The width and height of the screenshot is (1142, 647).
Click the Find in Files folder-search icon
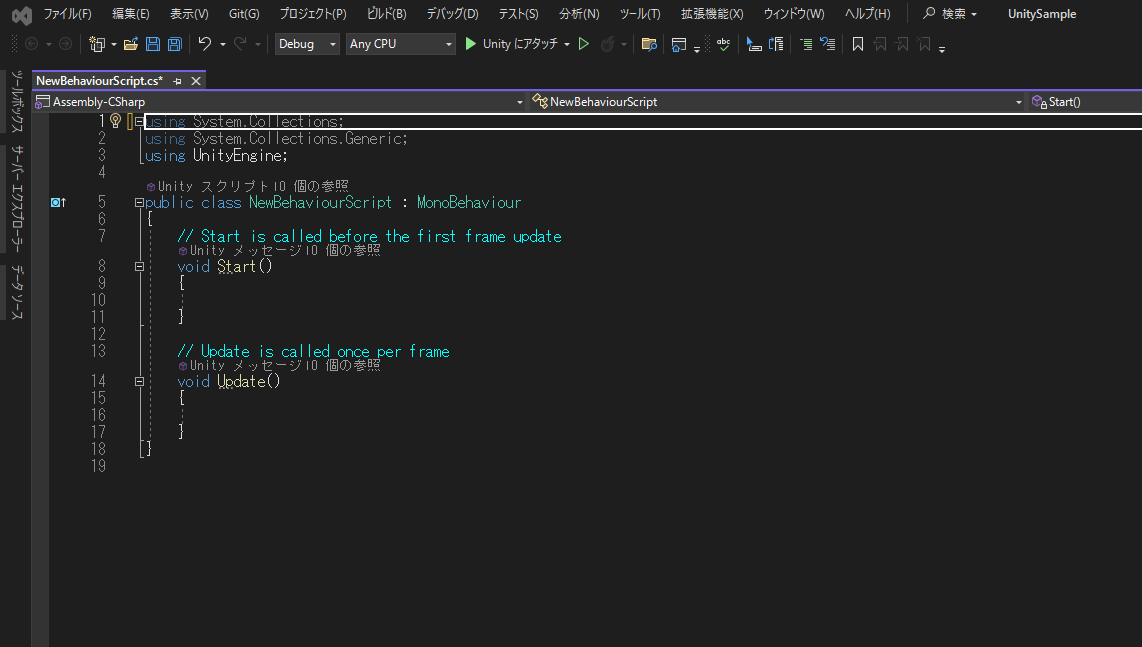649,44
